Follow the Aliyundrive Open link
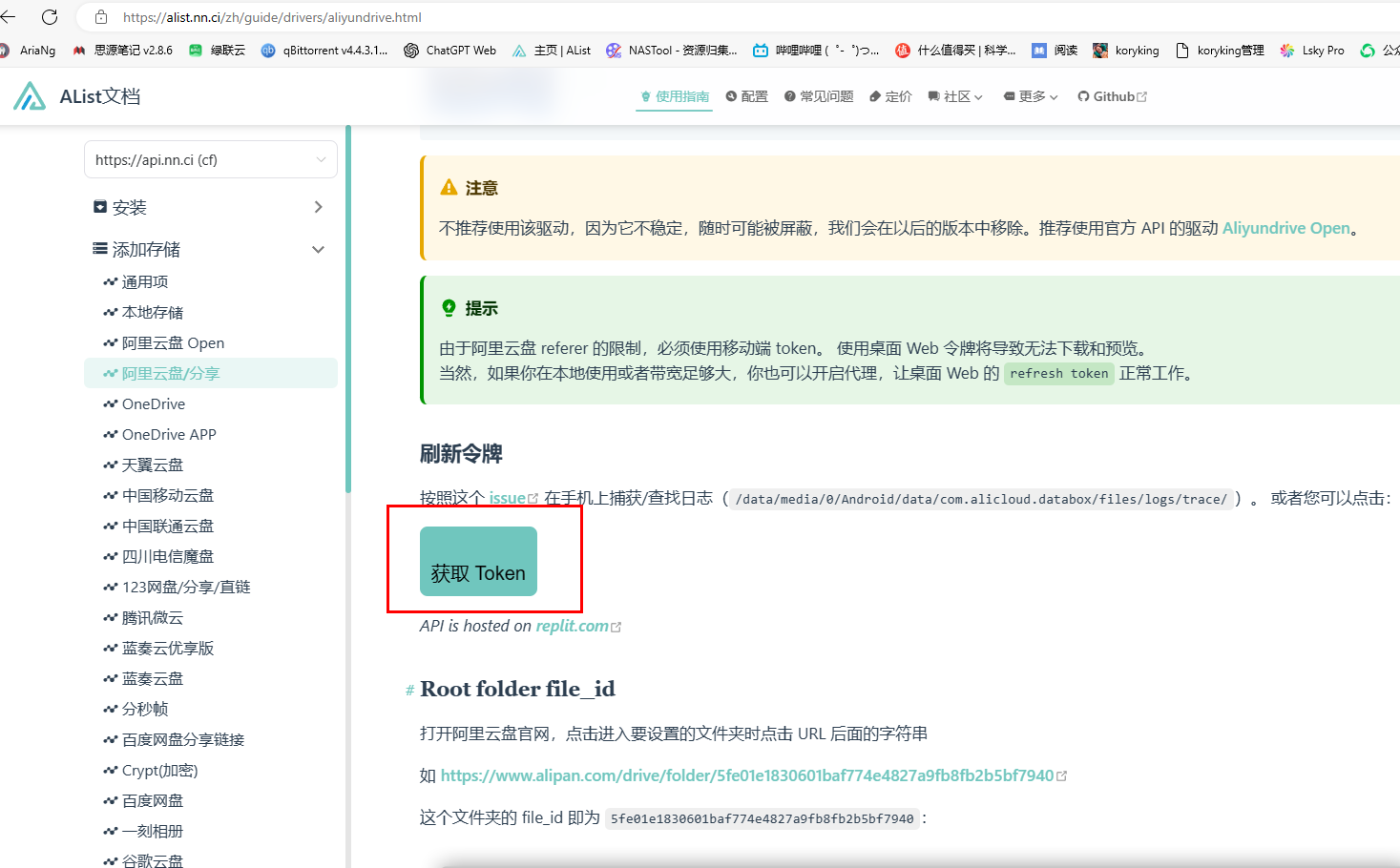1400x868 pixels. (1285, 228)
